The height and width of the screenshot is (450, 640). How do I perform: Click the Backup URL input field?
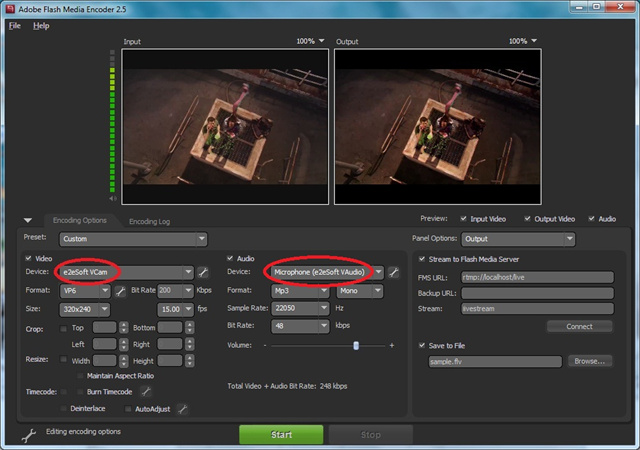(537, 293)
